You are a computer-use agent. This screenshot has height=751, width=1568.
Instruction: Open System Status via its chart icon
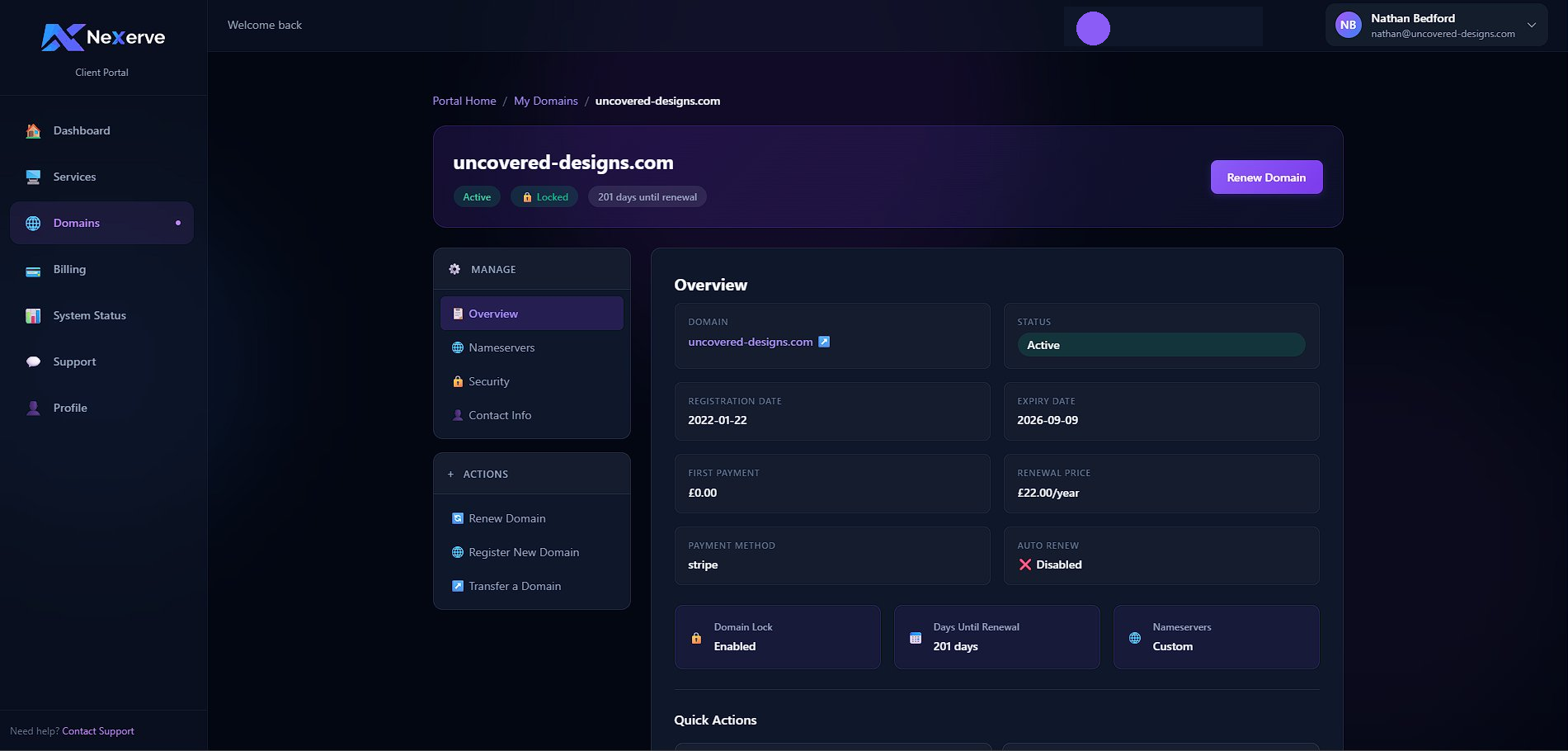32,315
